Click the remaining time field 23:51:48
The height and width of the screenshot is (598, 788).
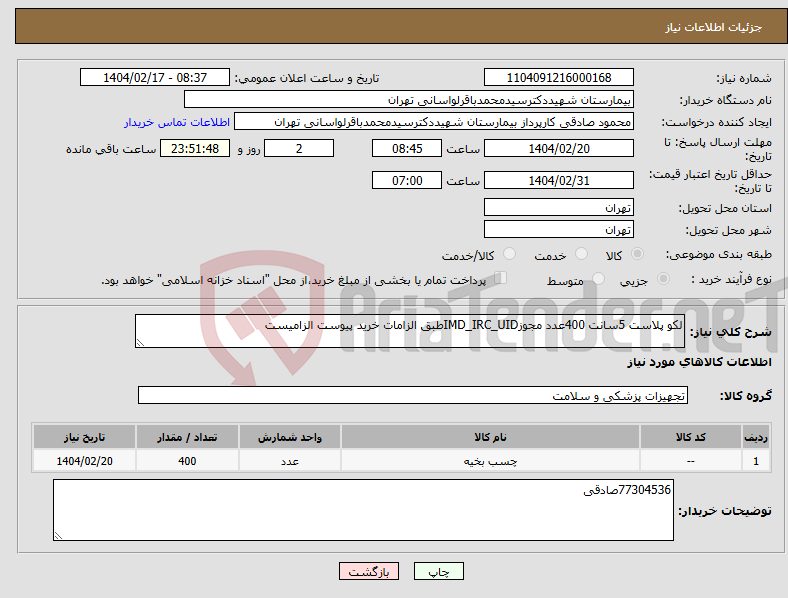tap(195, 149)
